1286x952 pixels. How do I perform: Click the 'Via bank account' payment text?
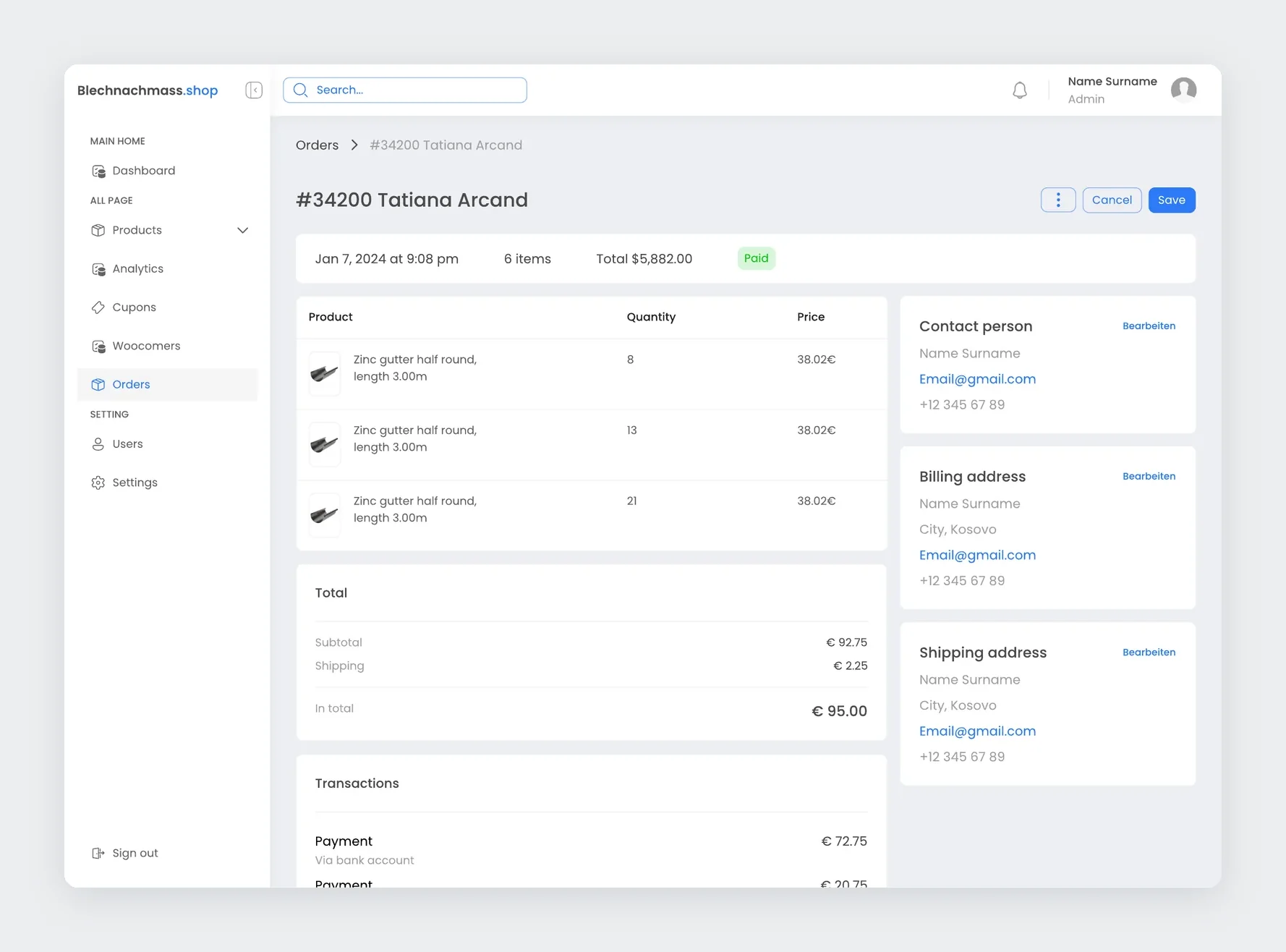(x=365, y=860)
